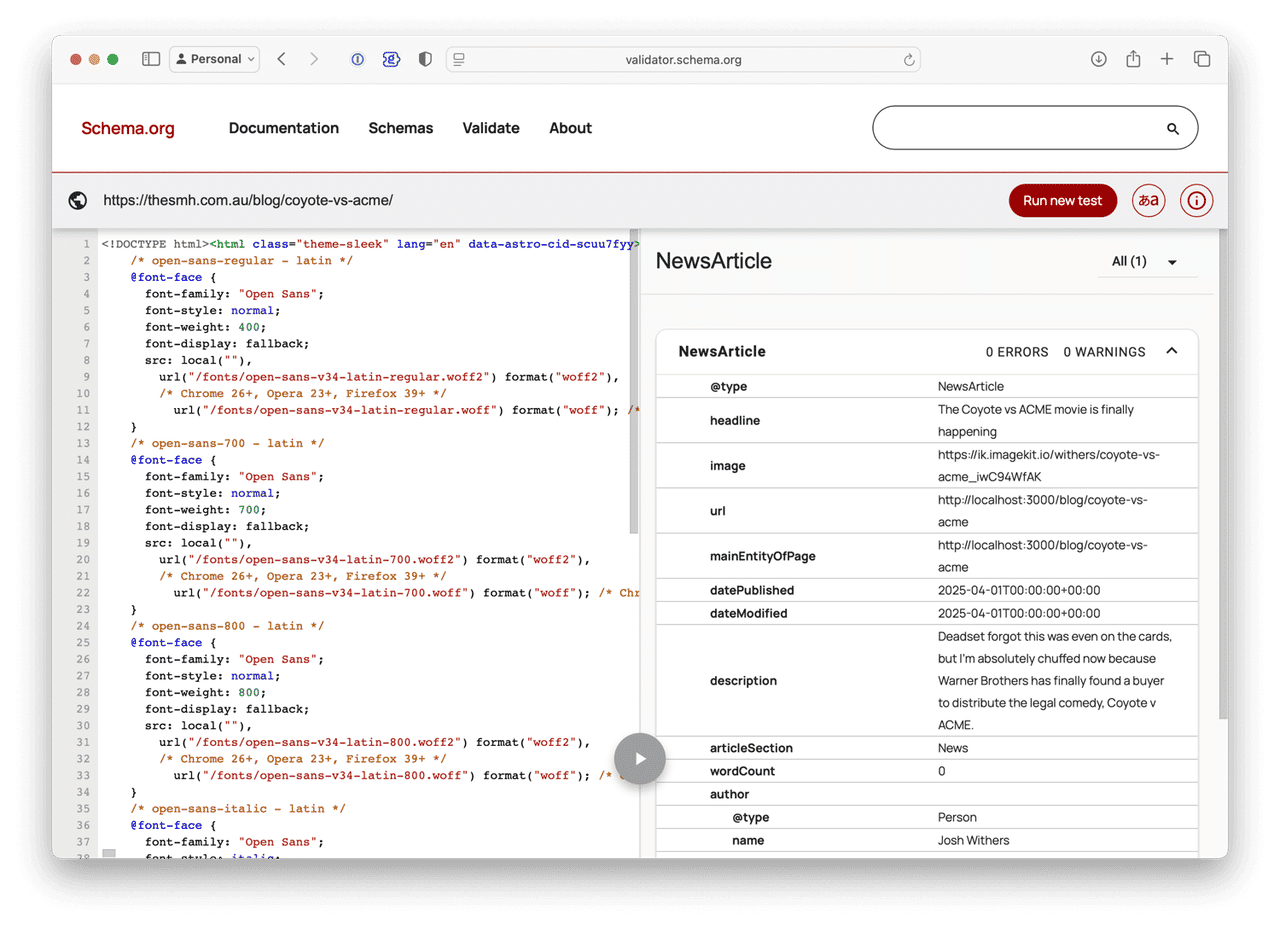Click the 0 WARNINGS label

click(1104, 352)
